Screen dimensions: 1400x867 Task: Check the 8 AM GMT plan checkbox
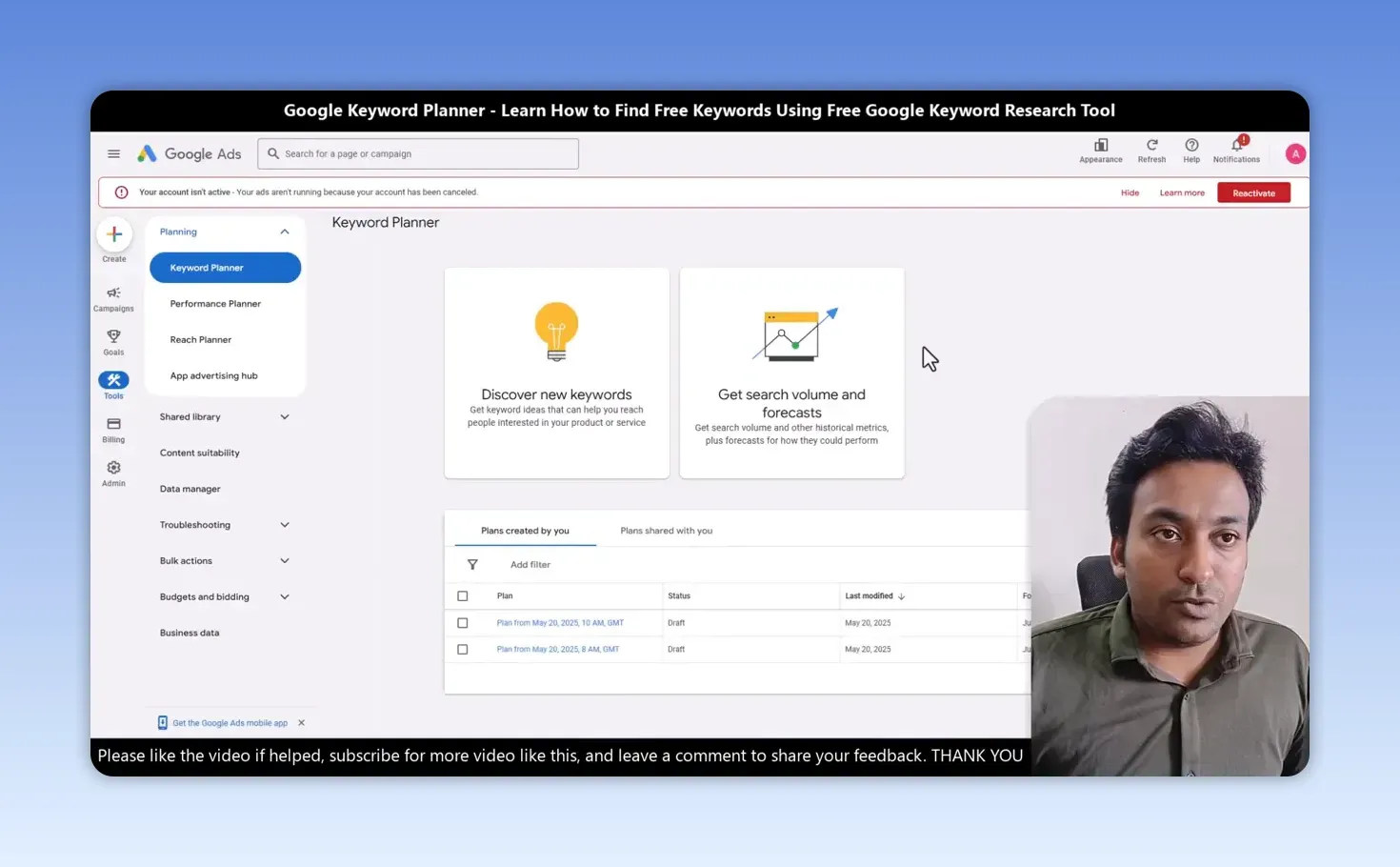coord(463,650)
